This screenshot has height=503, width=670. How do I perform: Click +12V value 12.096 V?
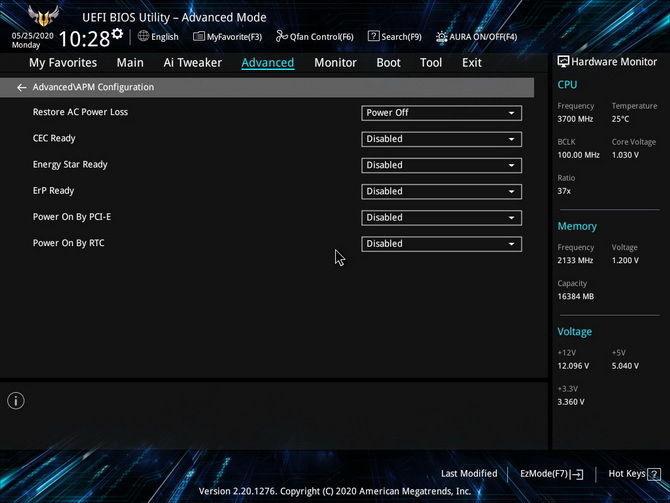573,366
